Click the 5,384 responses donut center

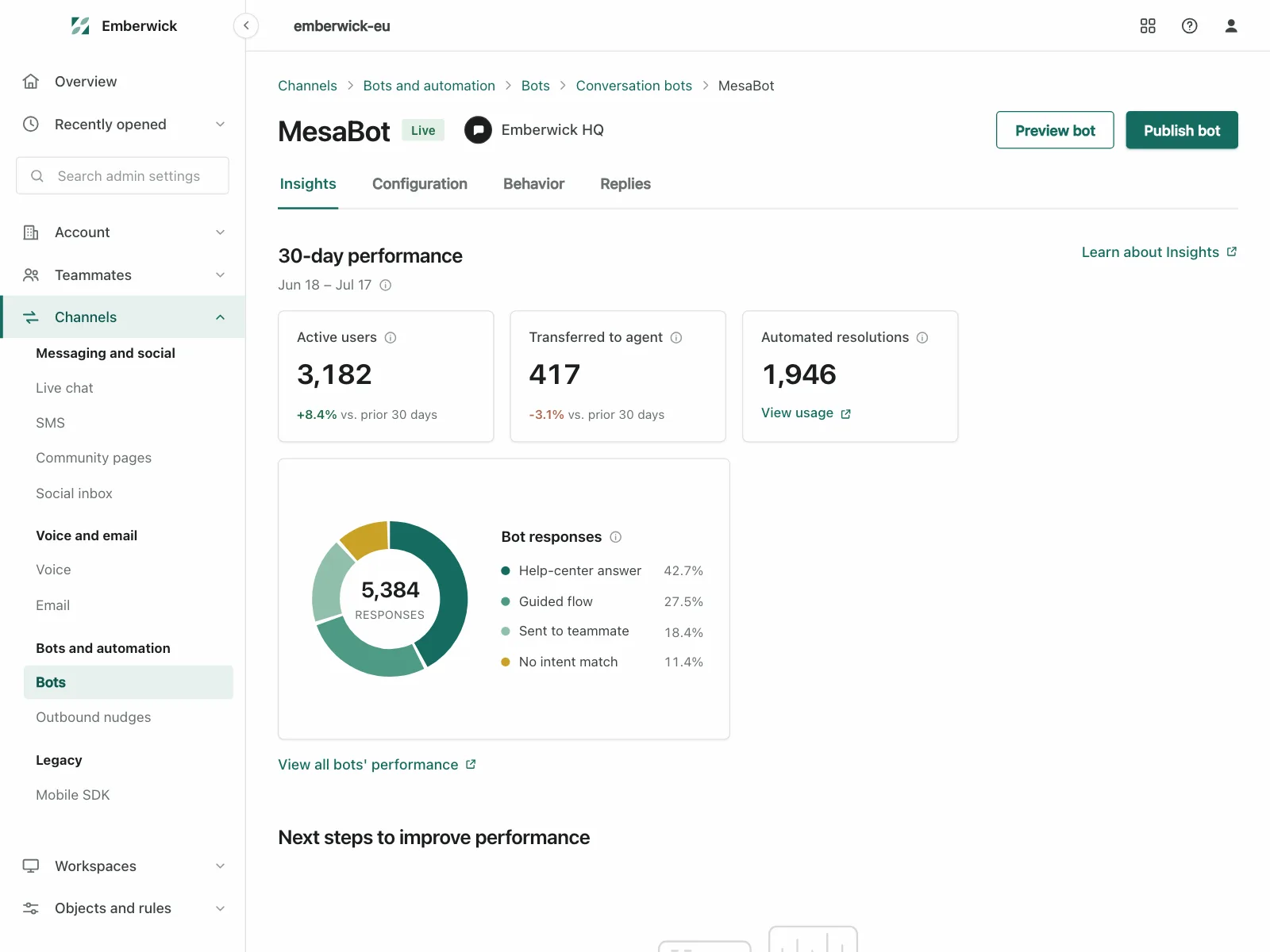pos(390,599)
